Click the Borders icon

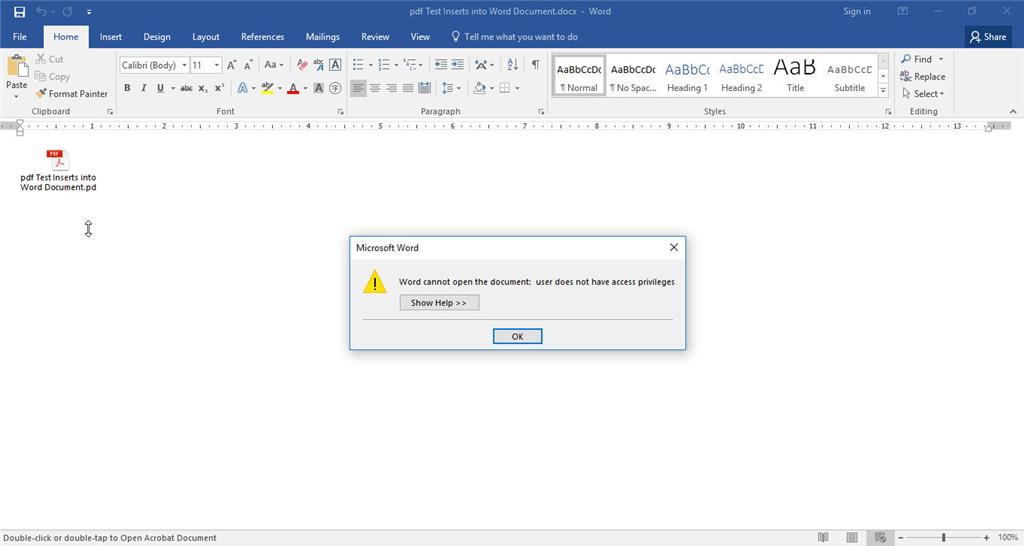505,88
